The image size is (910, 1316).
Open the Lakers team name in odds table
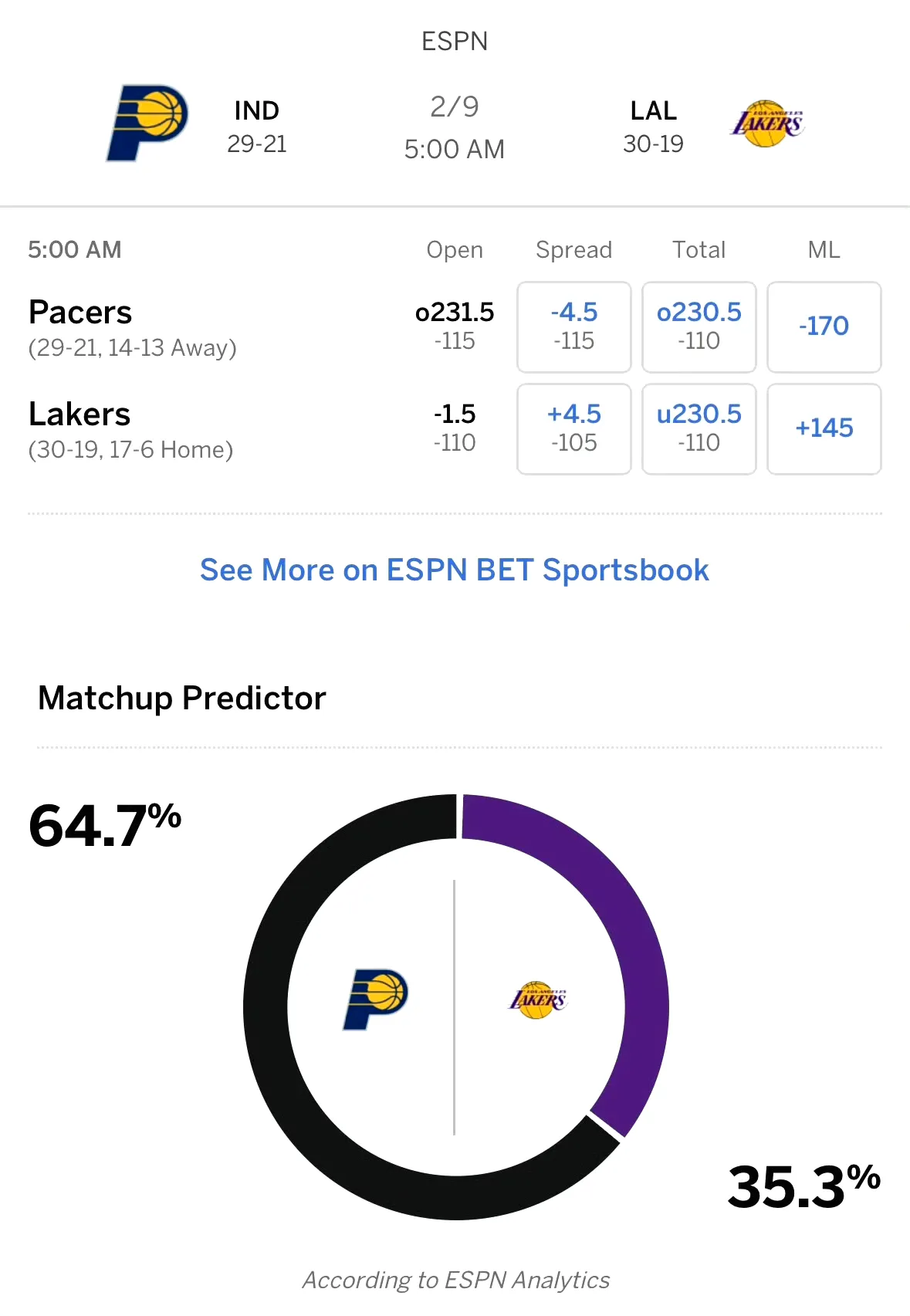[79, 414]
